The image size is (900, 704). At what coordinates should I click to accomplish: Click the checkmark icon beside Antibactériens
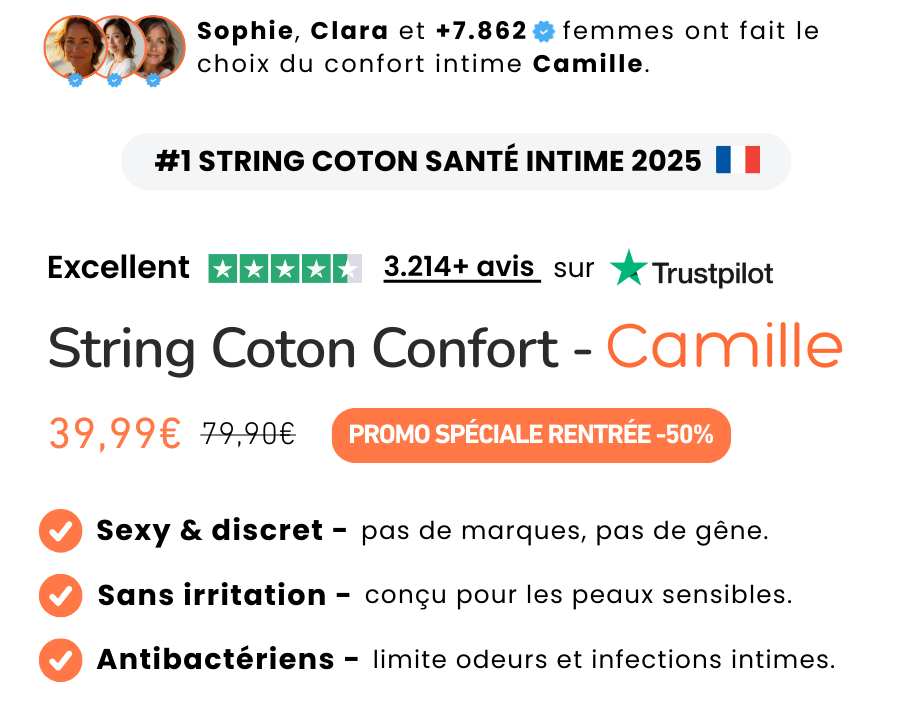pyautogui.click(x=60, y=660)
